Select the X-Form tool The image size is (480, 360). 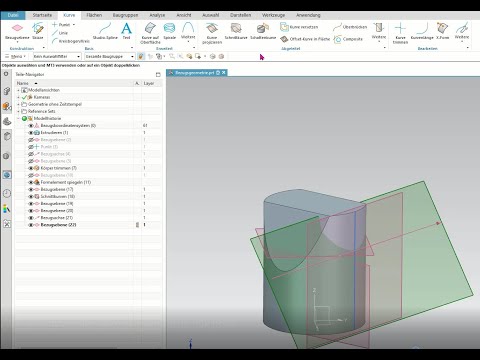click(443, 31)
